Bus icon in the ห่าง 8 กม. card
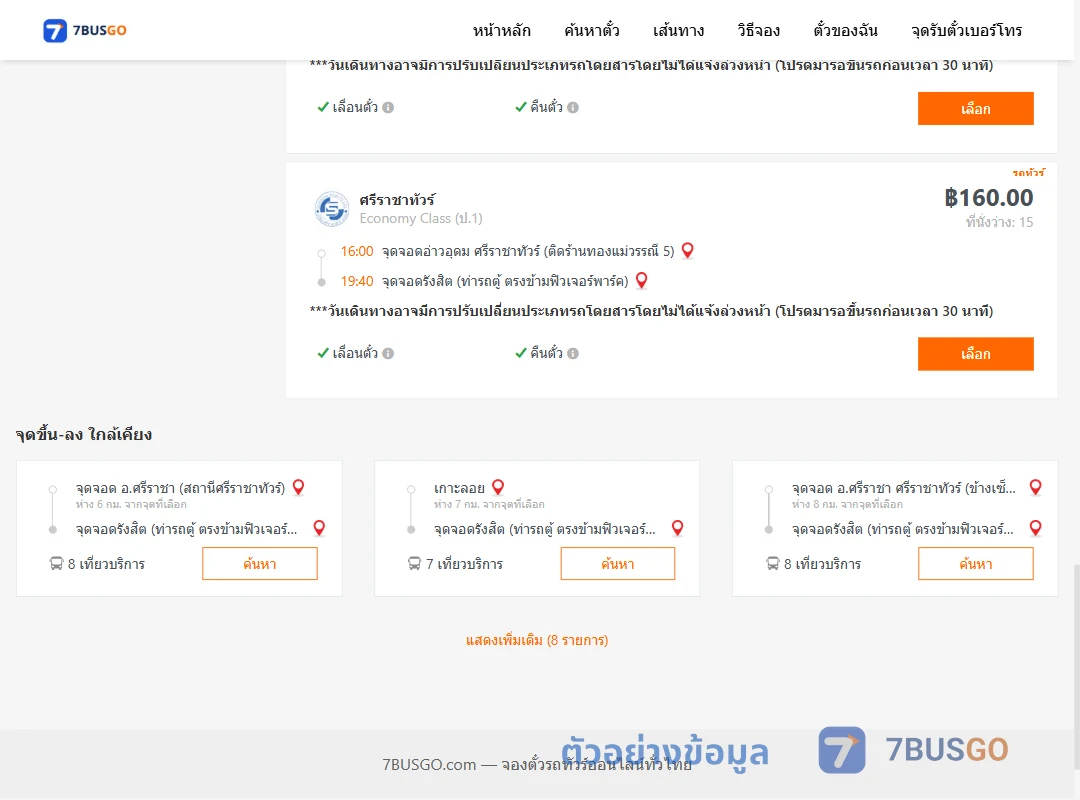Viewport: 1080px width, 800px height. [772, 564]
